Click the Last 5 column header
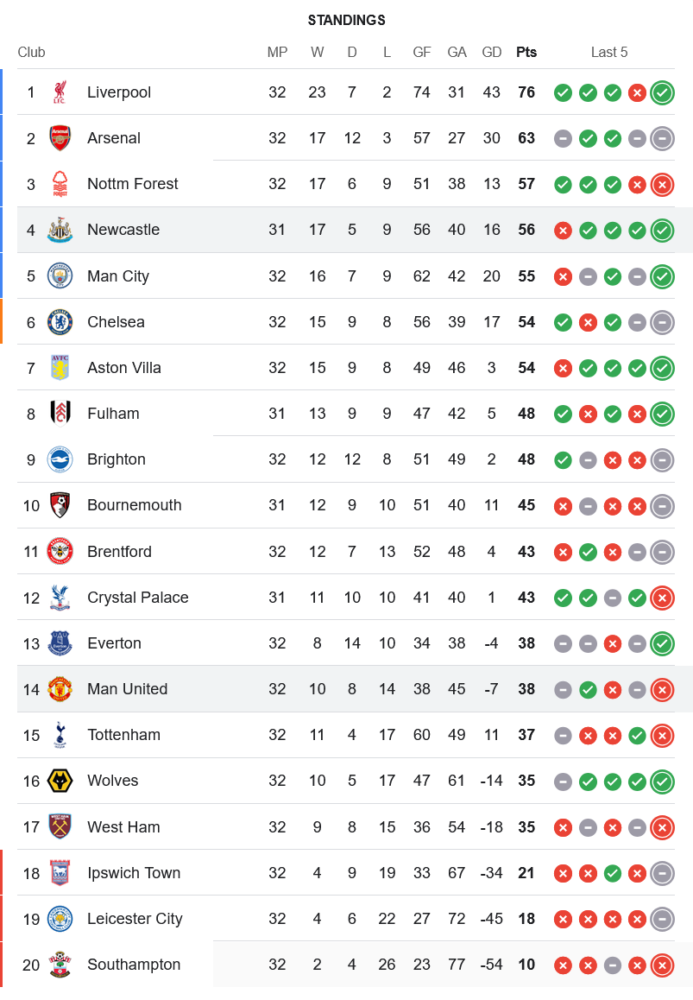Image resolution: width=693 pixels, height=1000 pixels. click(x=609, y=52)
